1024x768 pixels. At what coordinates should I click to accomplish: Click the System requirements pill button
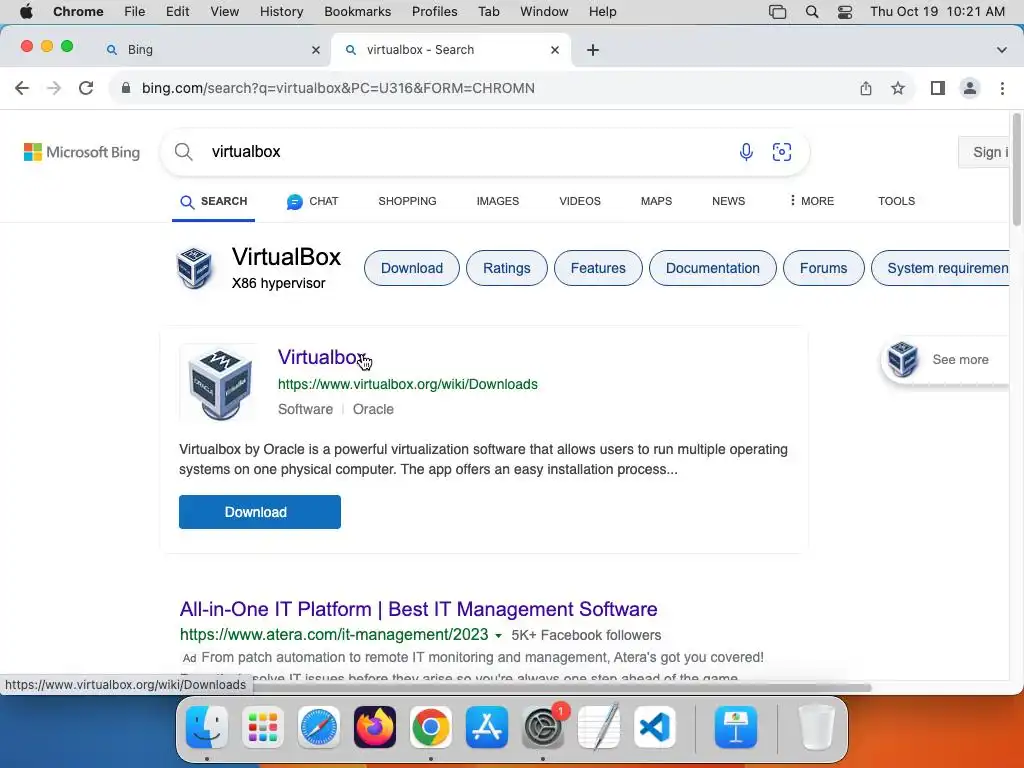coord(941,268)
